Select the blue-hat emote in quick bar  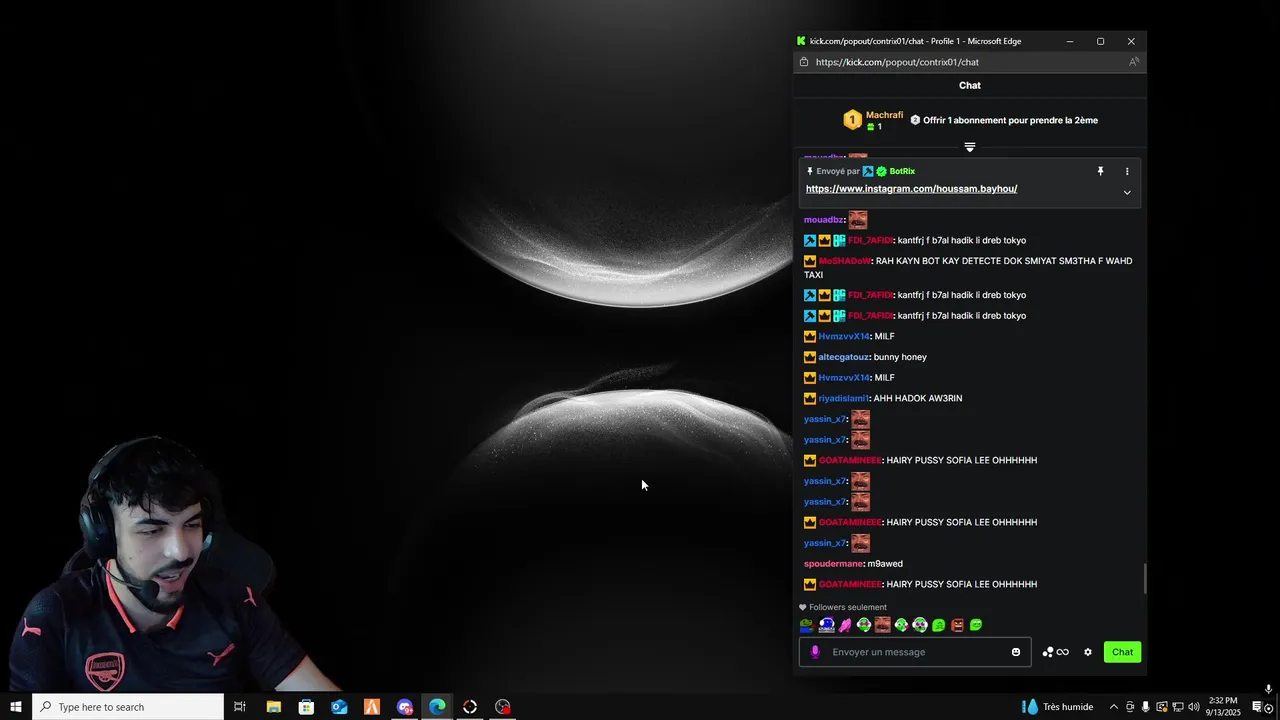click(x=826, y=625)
